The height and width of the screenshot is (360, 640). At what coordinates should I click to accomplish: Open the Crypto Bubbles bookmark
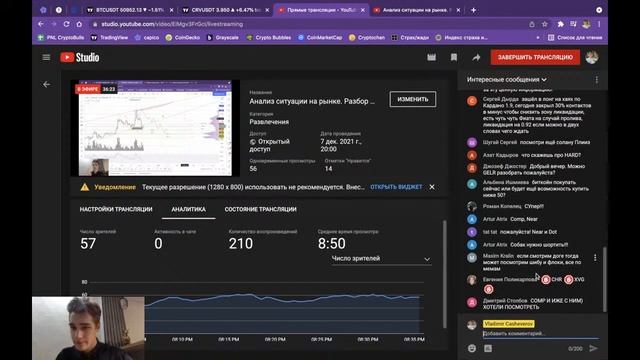tap(269, 38)
